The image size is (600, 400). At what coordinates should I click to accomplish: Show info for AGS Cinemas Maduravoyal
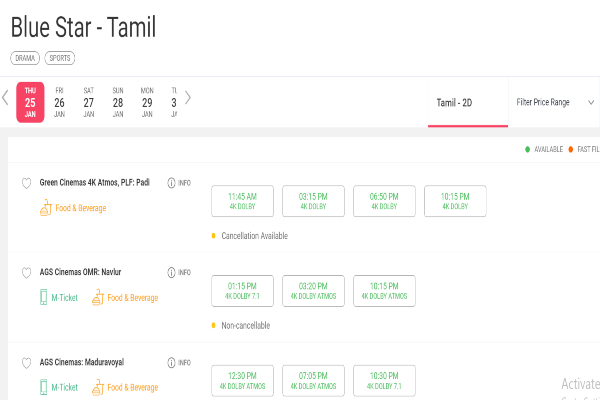coord(171,363)
